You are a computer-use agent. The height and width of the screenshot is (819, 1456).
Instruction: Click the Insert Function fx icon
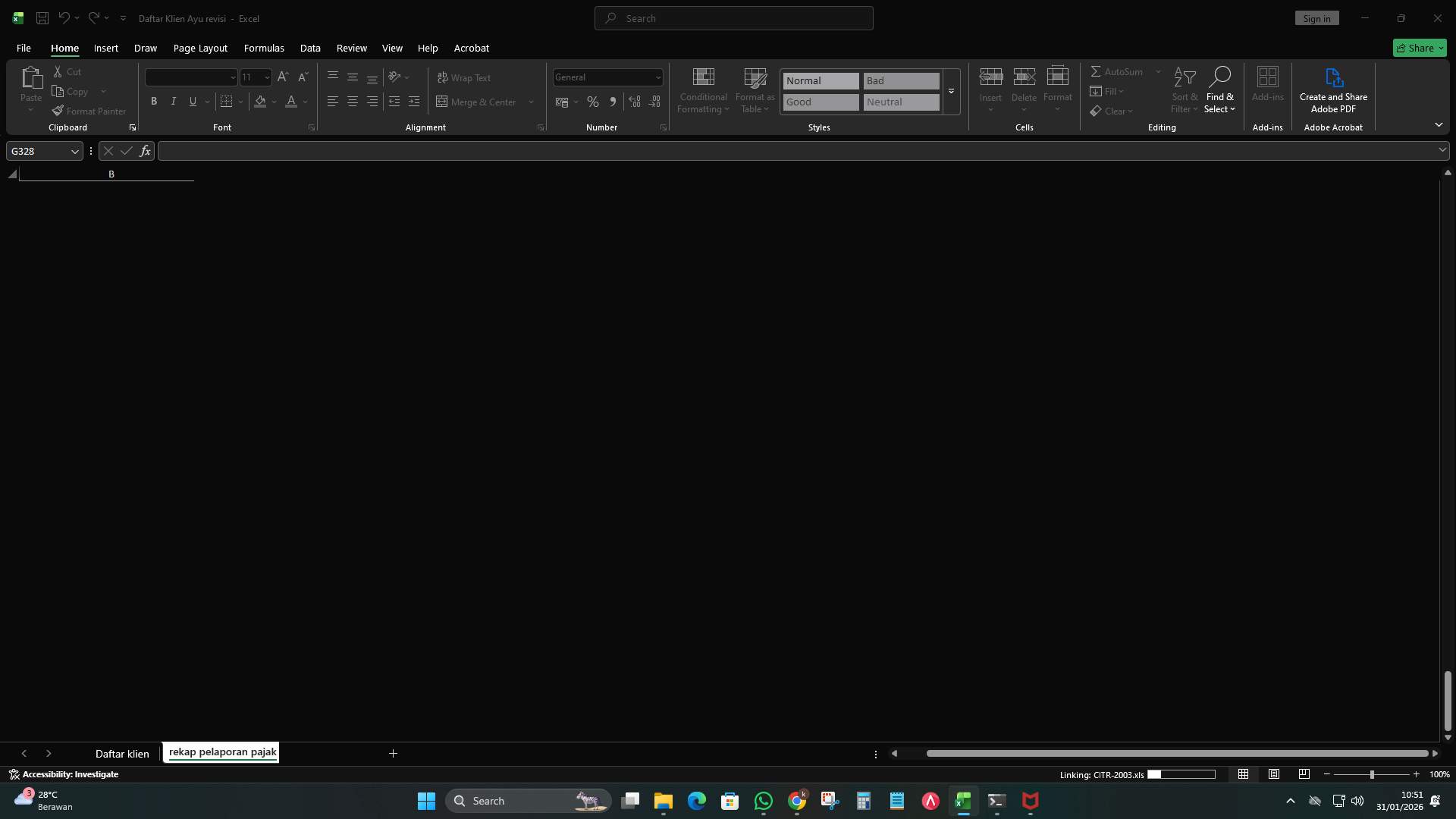(x=145, y=151)
